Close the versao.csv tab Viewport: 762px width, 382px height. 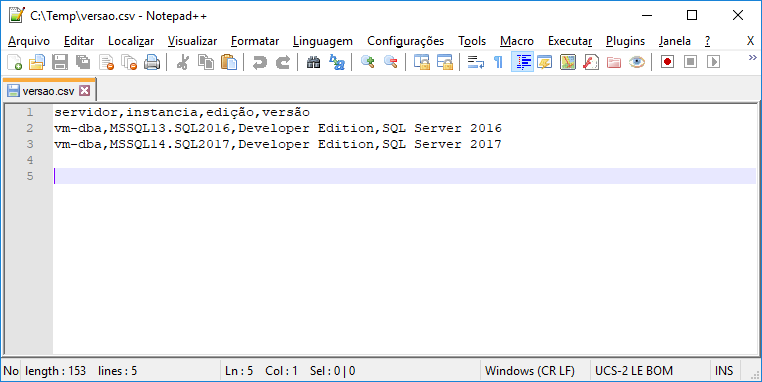coord(85,90)
